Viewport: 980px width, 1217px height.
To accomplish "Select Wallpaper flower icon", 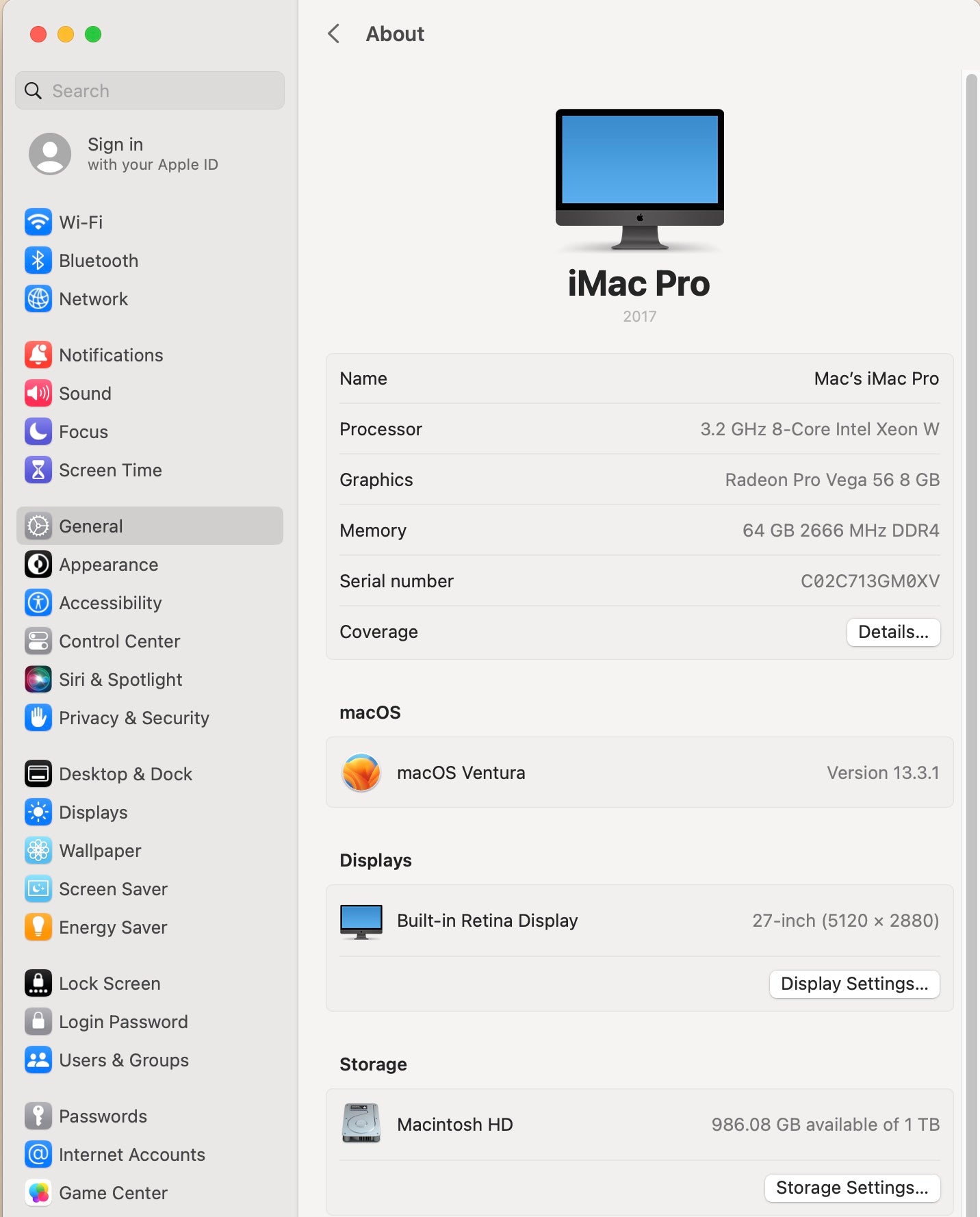I will point(38,850).
